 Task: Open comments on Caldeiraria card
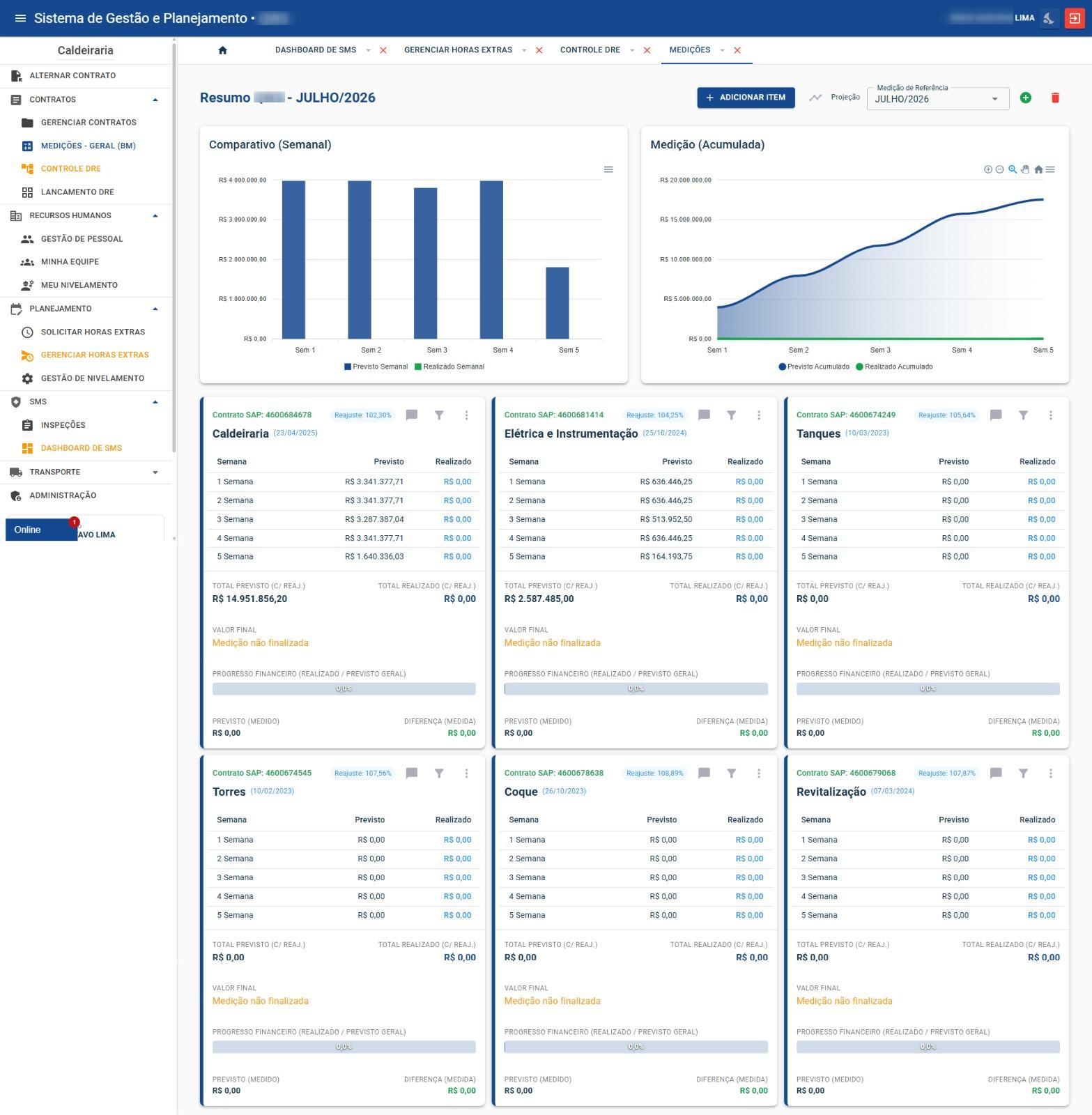coord(412,415)
